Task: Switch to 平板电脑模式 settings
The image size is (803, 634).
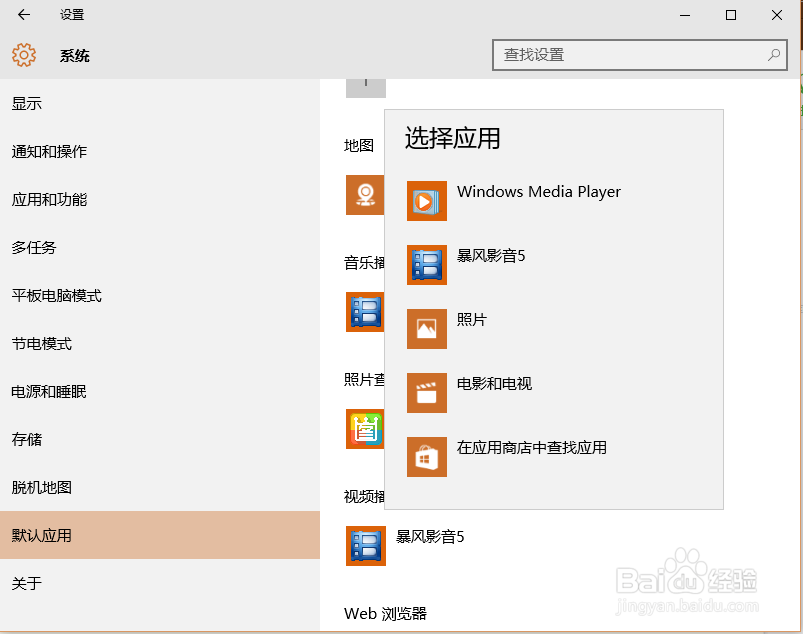Action: pyautogui.click(x=160, y=296)
